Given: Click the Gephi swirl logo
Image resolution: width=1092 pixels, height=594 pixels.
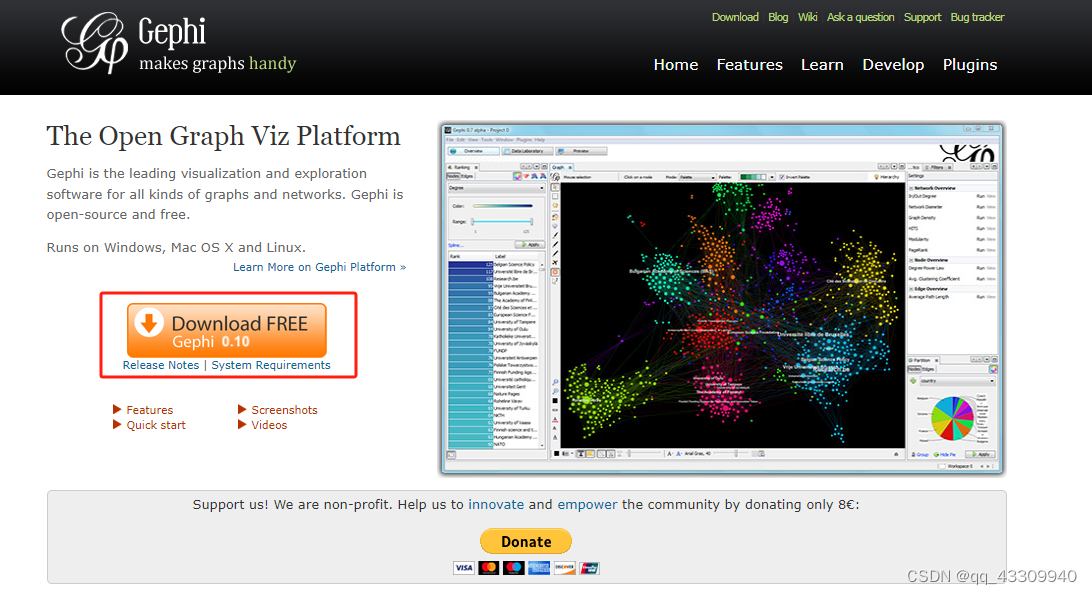Looking at the screenshot, I should (95, 42).
